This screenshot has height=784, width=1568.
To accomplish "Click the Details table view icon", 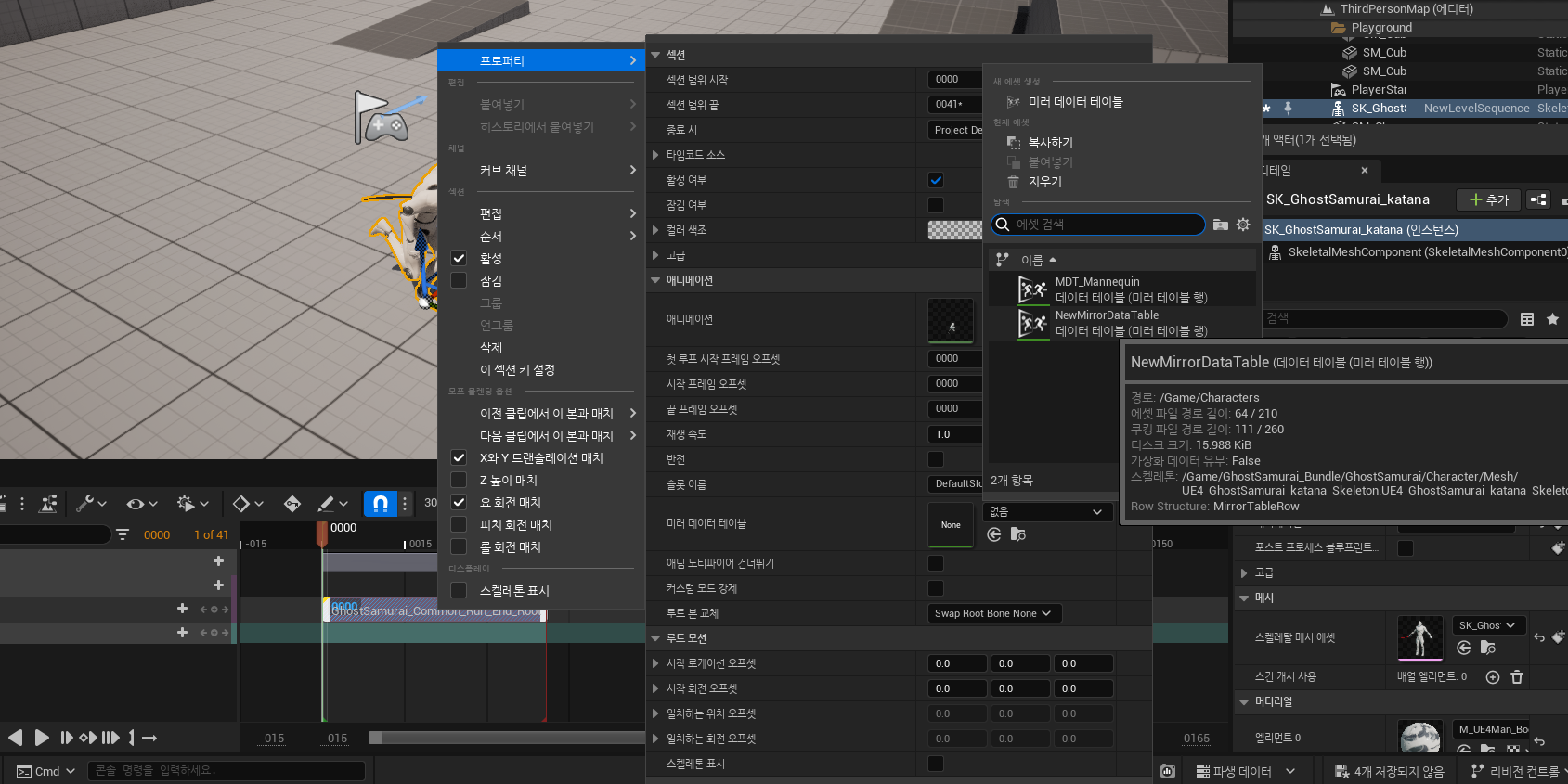I will pyautogui.click(x=1527, y=319).
